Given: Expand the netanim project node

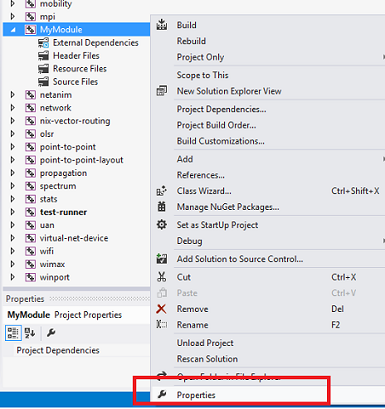Looking at the screenshot, I should (13, 95).
